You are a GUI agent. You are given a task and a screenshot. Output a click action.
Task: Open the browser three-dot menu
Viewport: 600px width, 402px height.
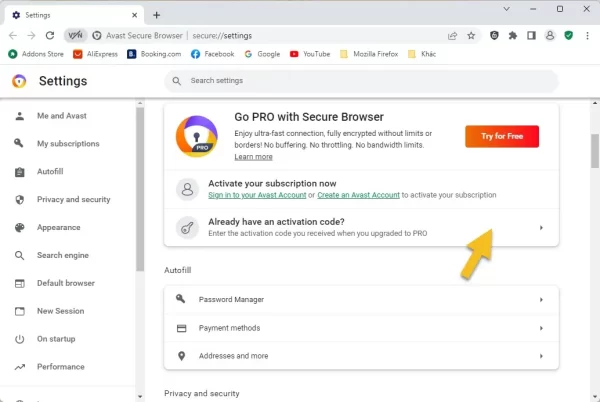587,36
